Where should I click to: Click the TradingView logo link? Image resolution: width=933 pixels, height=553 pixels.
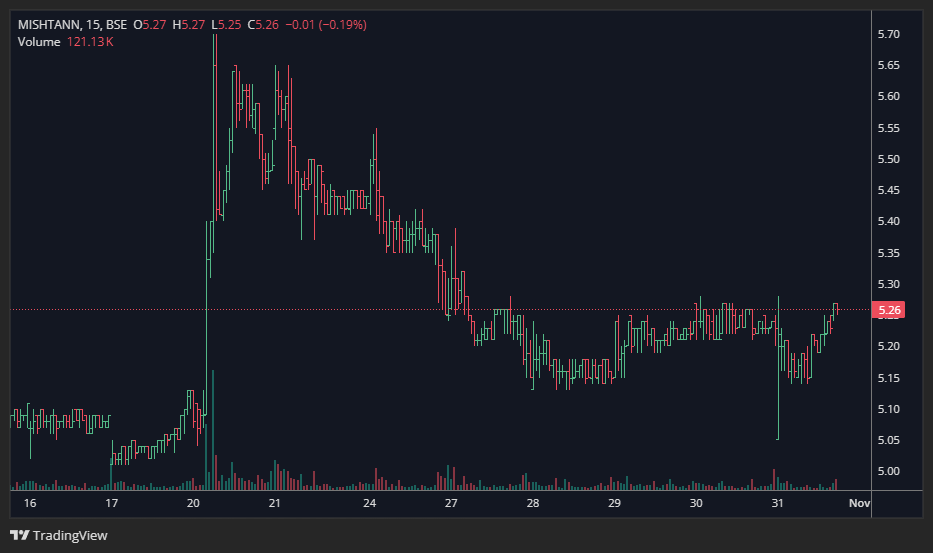(59, 535)
